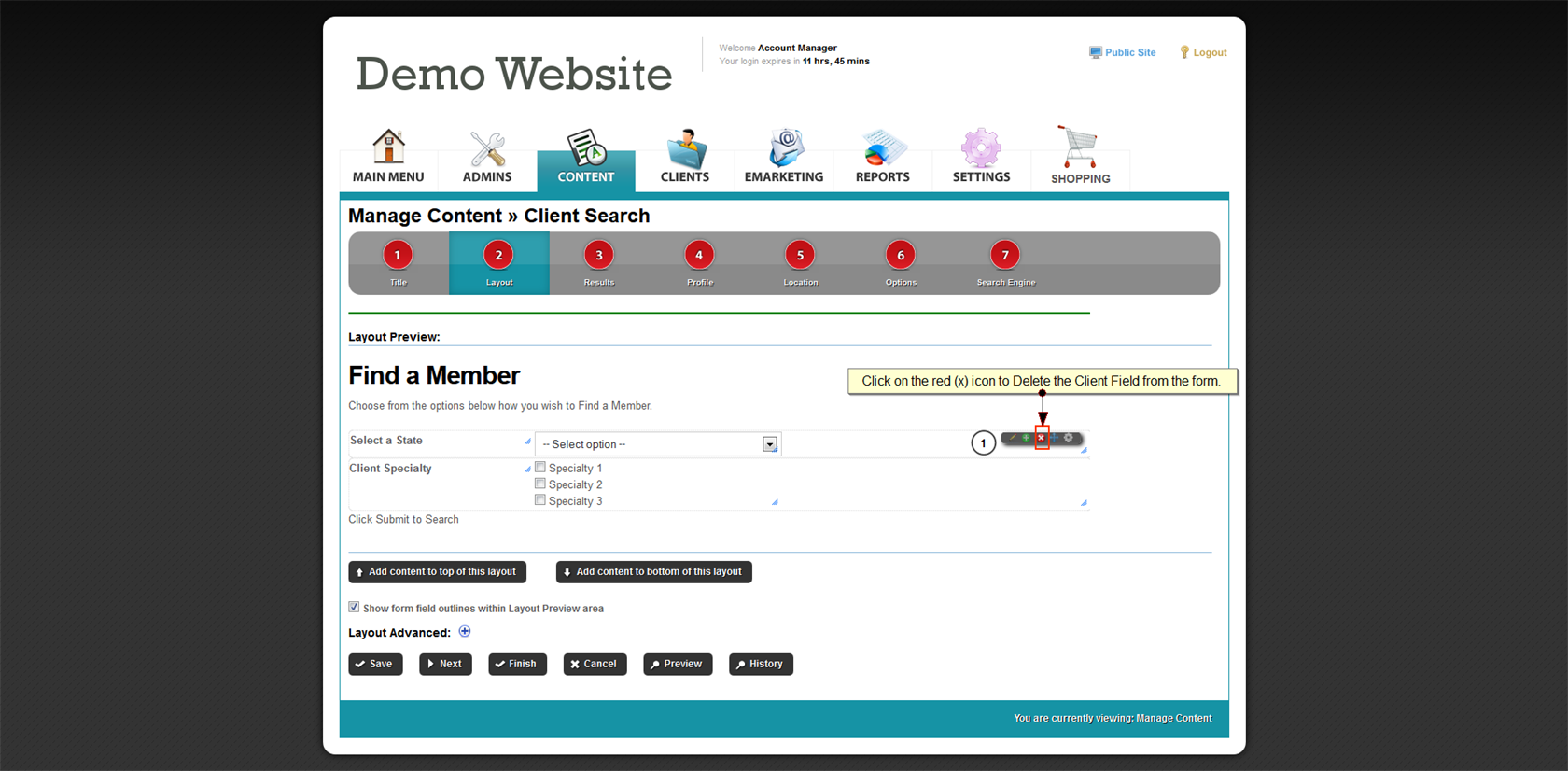Open the Select a State dropdown
This screenshot has width=1568, height=771.
pyautogui.click(x=769, y=444)
